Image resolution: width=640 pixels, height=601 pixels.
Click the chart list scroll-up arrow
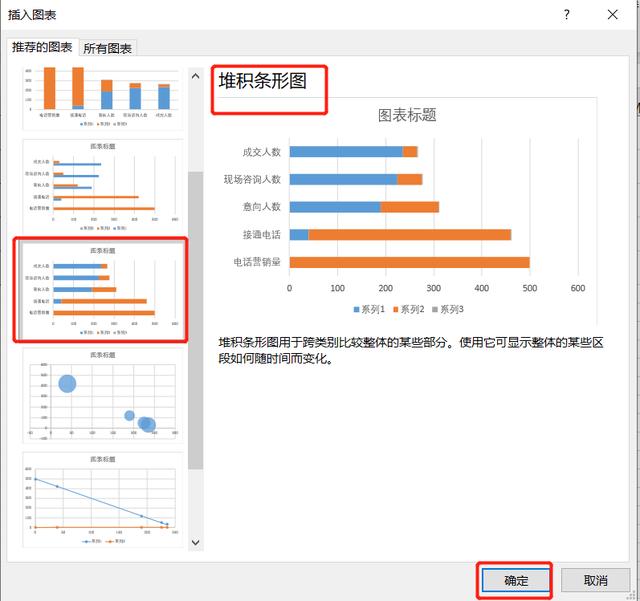196,76
